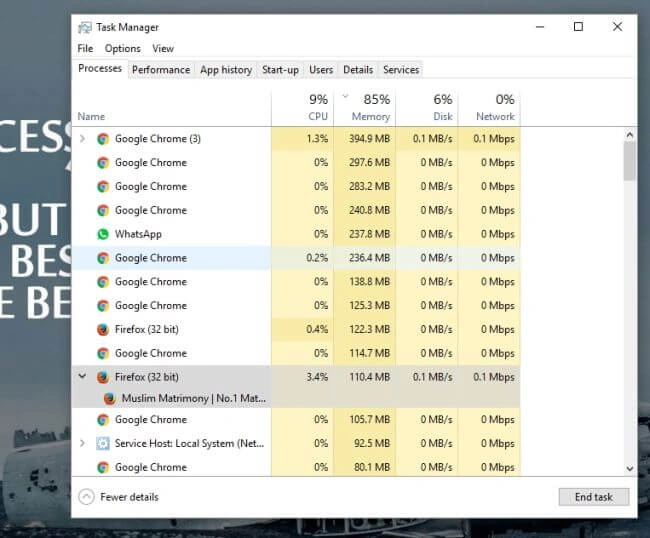Image resolution: width=650 pixels, height=538 pixels.
Task: Click Google Chrome name with 0.2% CPU
Action: click(x=151, y=258)
